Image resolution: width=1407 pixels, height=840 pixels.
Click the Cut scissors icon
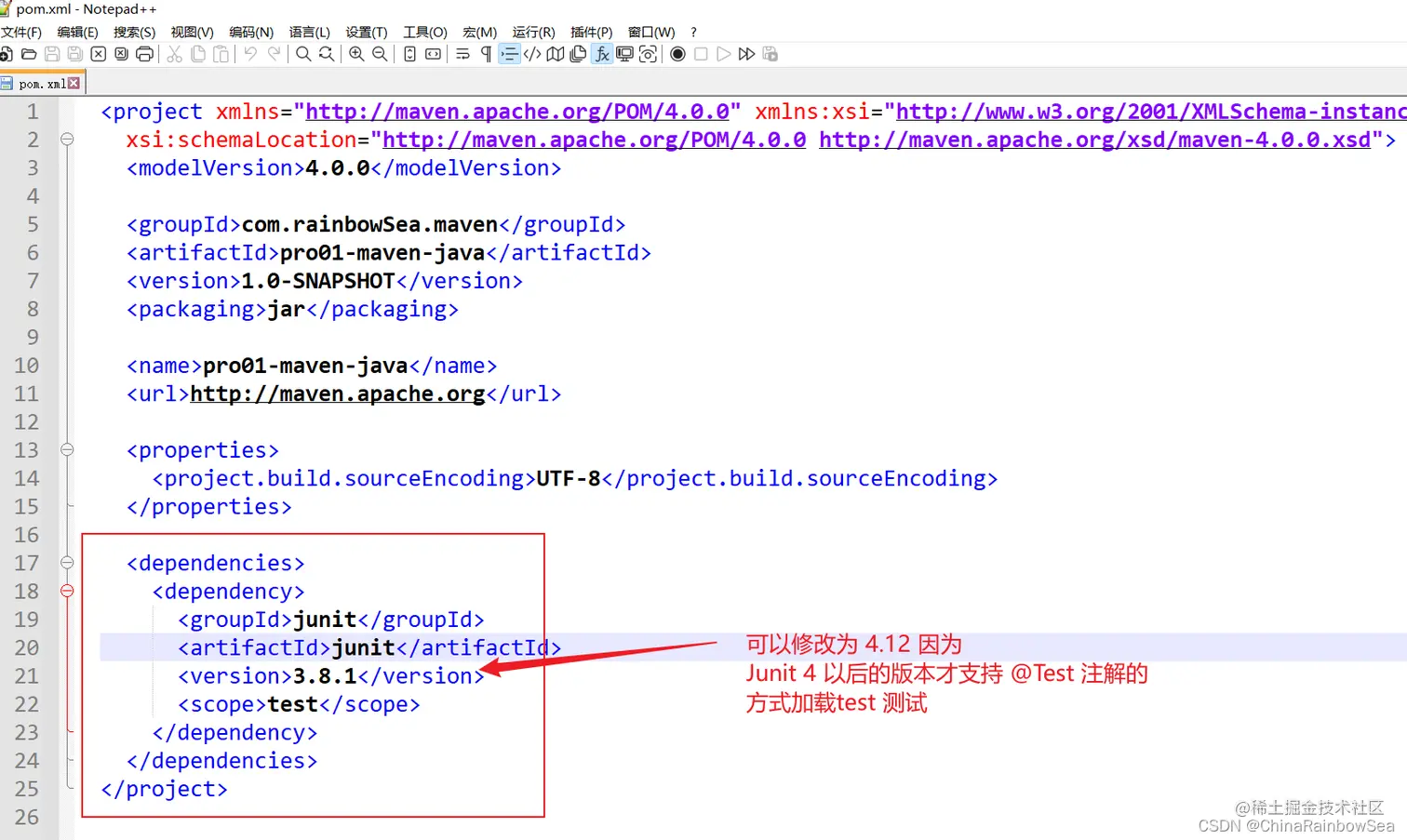174,54
